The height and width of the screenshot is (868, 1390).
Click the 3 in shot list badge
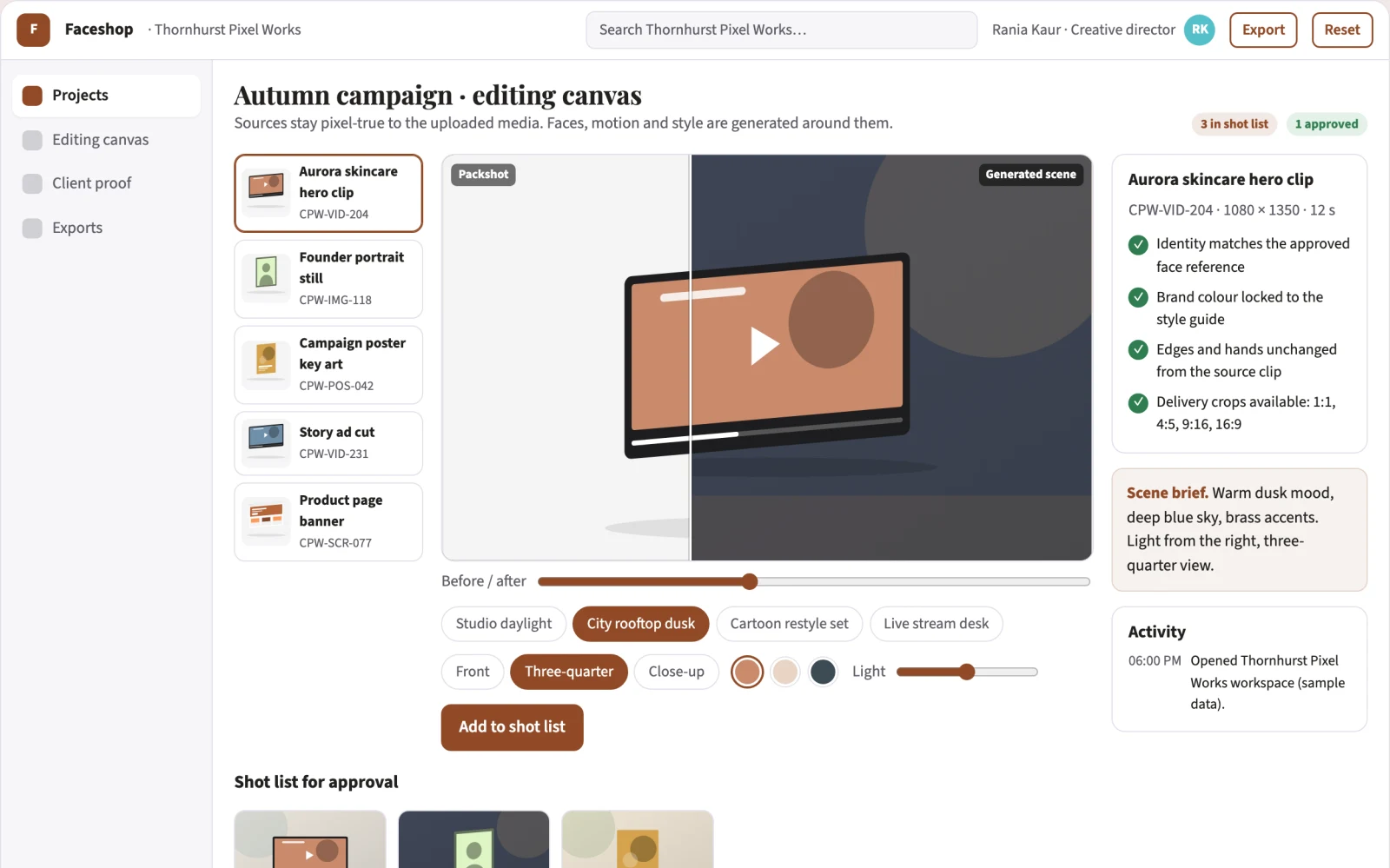click(x=1234, y=124)
